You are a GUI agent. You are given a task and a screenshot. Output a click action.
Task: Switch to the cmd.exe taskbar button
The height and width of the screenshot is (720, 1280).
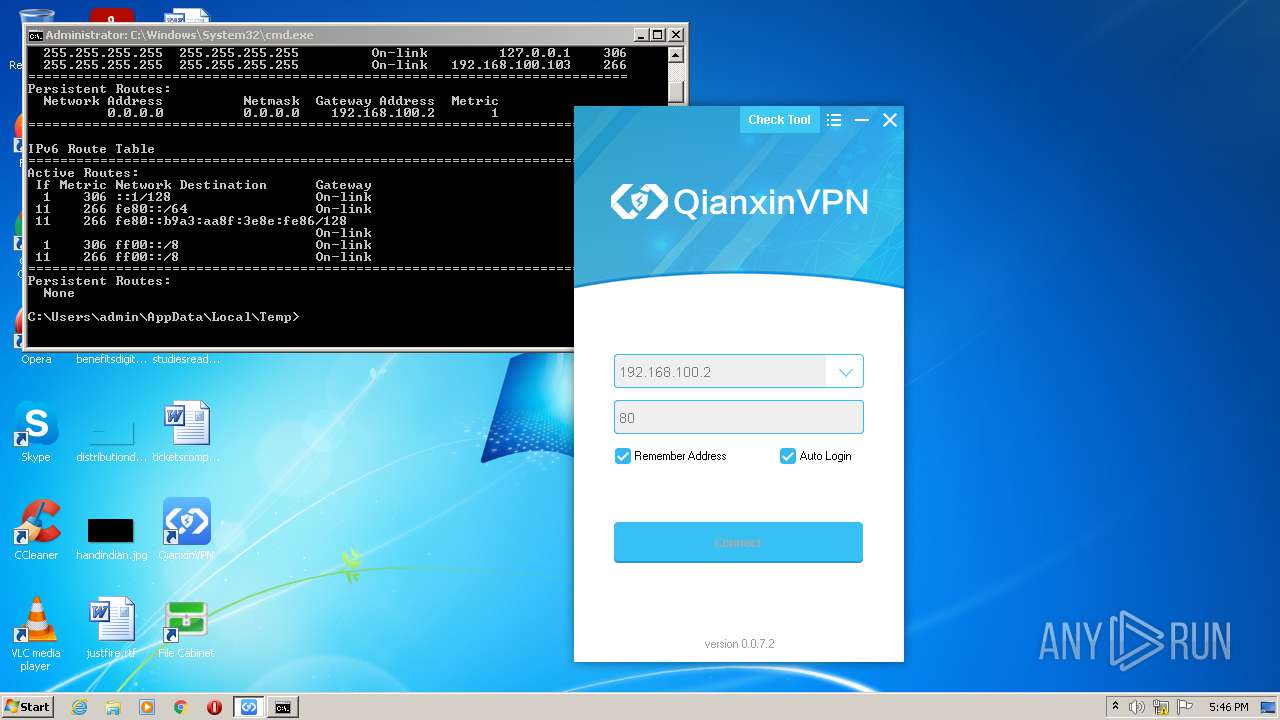(x=283, y=707)
